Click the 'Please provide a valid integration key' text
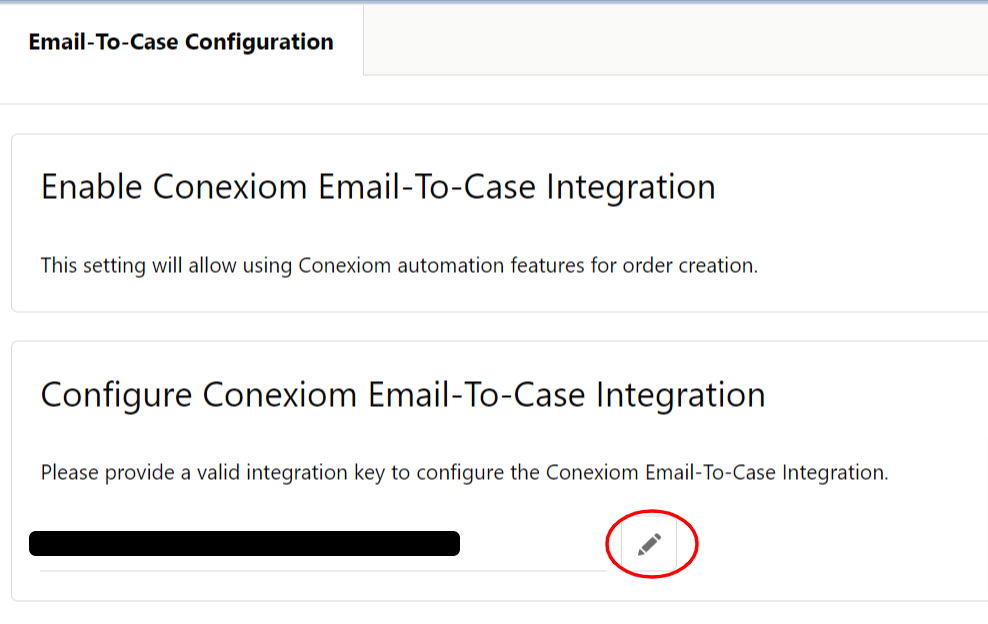 pos(464,472)
